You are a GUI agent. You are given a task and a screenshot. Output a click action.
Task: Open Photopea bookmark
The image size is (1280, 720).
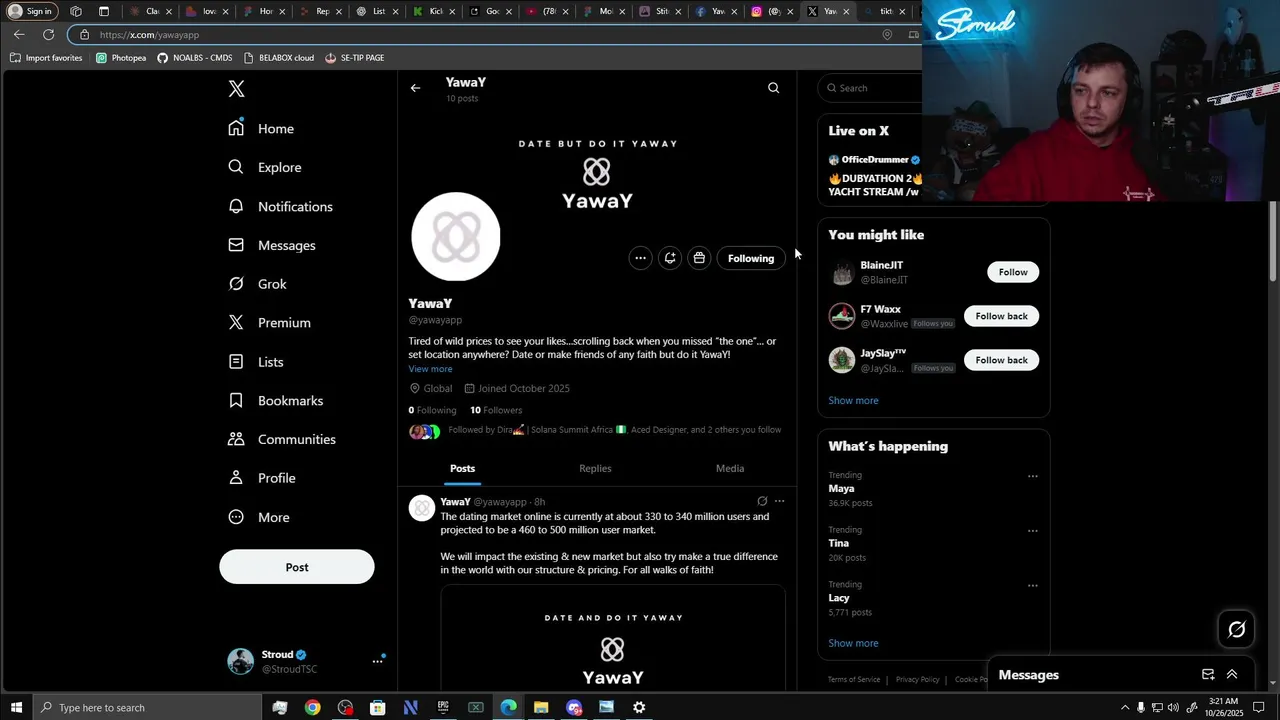click(x=121, y=58)
